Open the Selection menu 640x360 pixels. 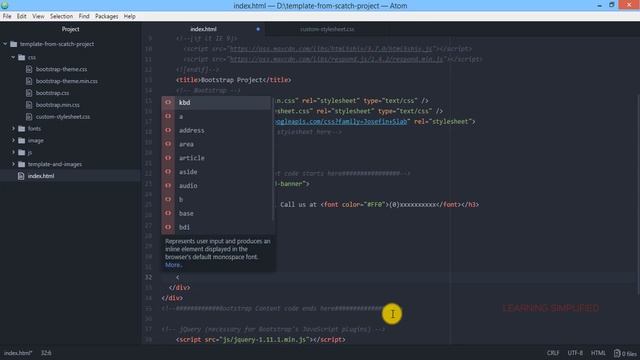pyautogui.click(x=61, y=16)
